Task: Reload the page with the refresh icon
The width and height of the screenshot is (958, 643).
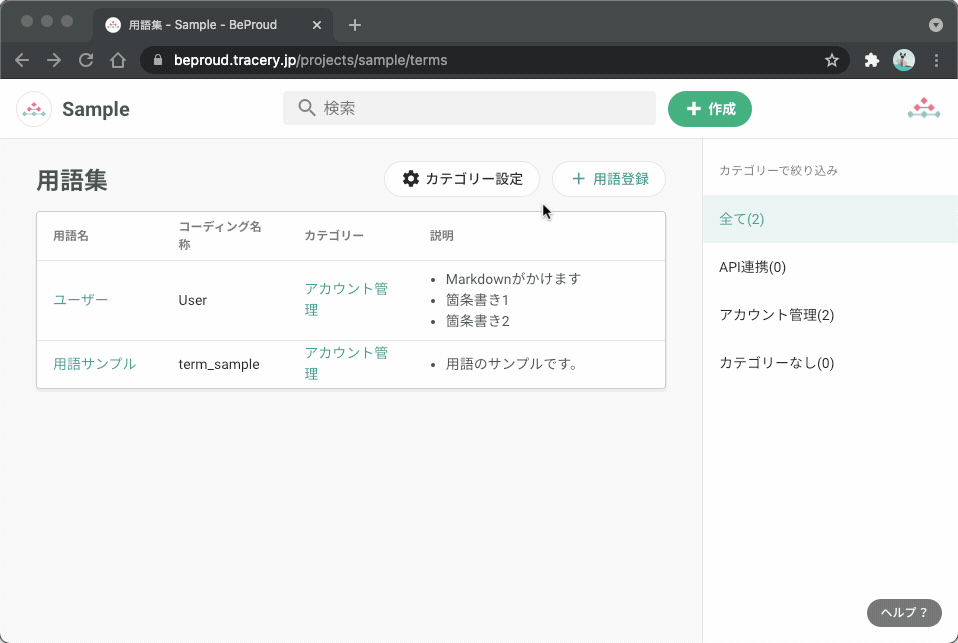Action: click(x=86, y=60)
